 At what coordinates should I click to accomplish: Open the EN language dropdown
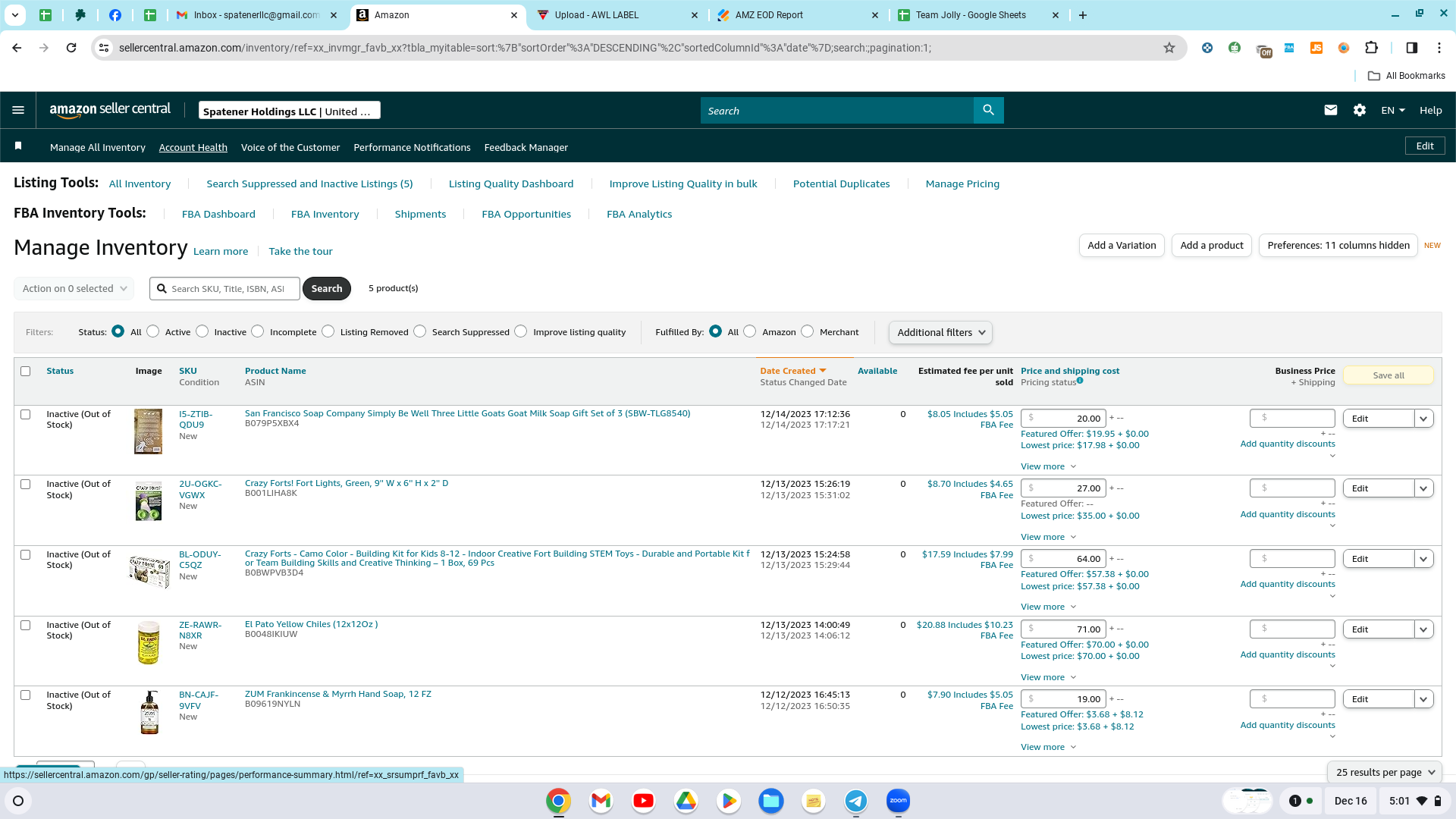[1393, 110]
